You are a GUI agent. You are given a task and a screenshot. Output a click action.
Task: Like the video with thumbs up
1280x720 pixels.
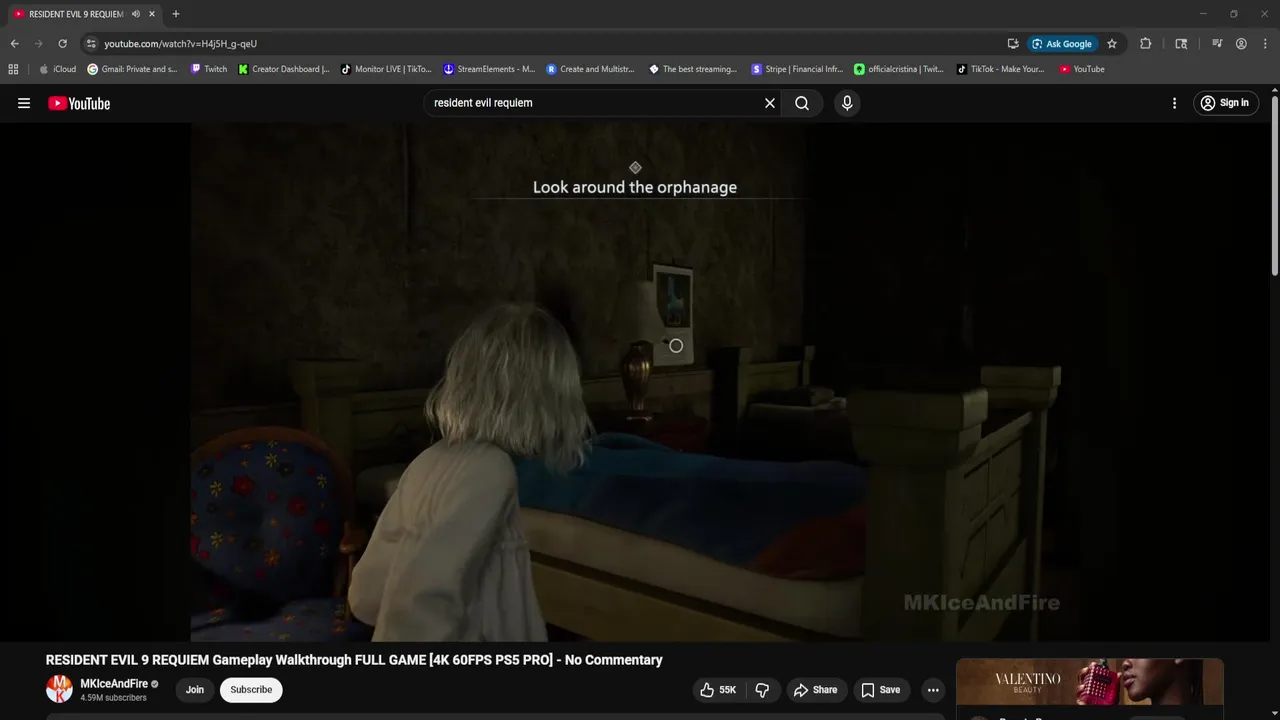718,690
